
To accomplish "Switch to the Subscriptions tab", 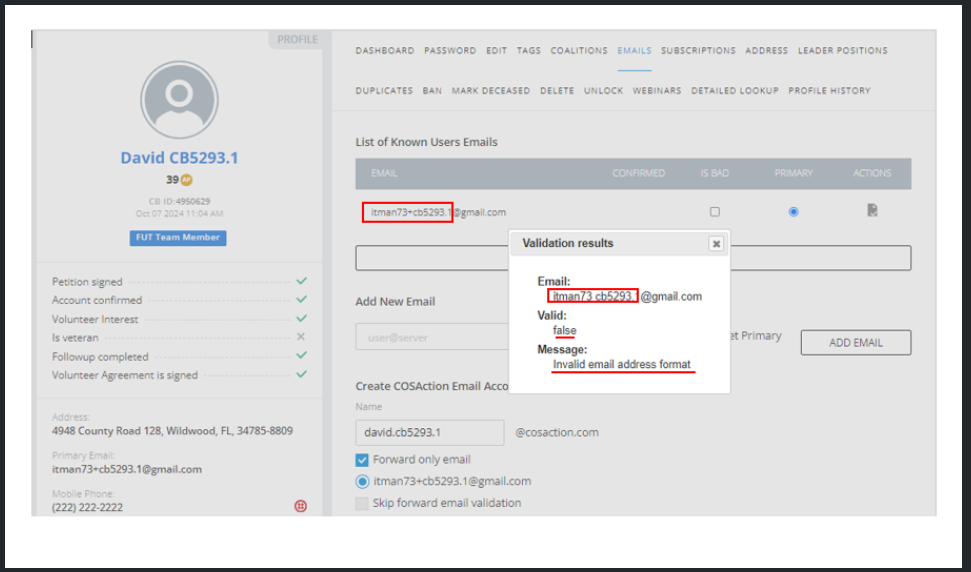I will coord(698,51).
